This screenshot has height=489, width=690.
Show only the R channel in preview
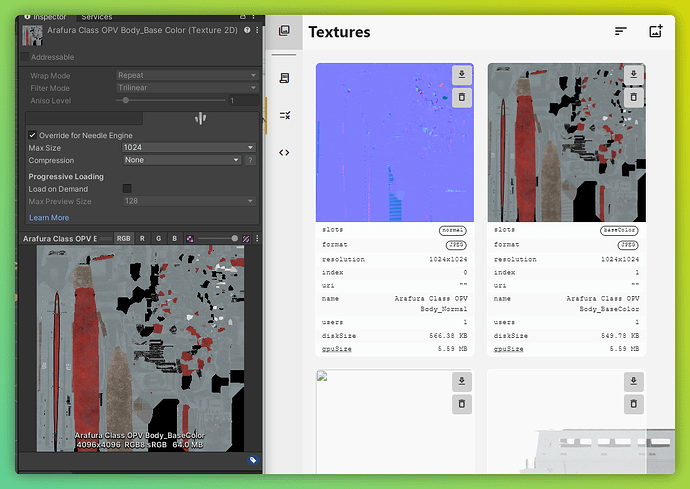click(142, 238)
